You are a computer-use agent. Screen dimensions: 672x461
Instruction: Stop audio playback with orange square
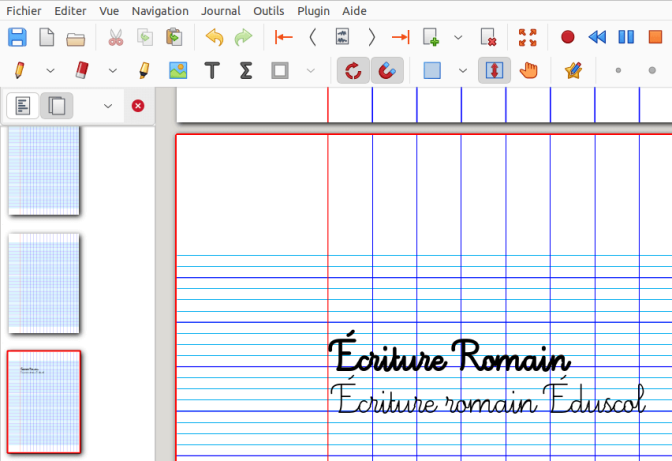pyautogui.click(x=655, y=37)
